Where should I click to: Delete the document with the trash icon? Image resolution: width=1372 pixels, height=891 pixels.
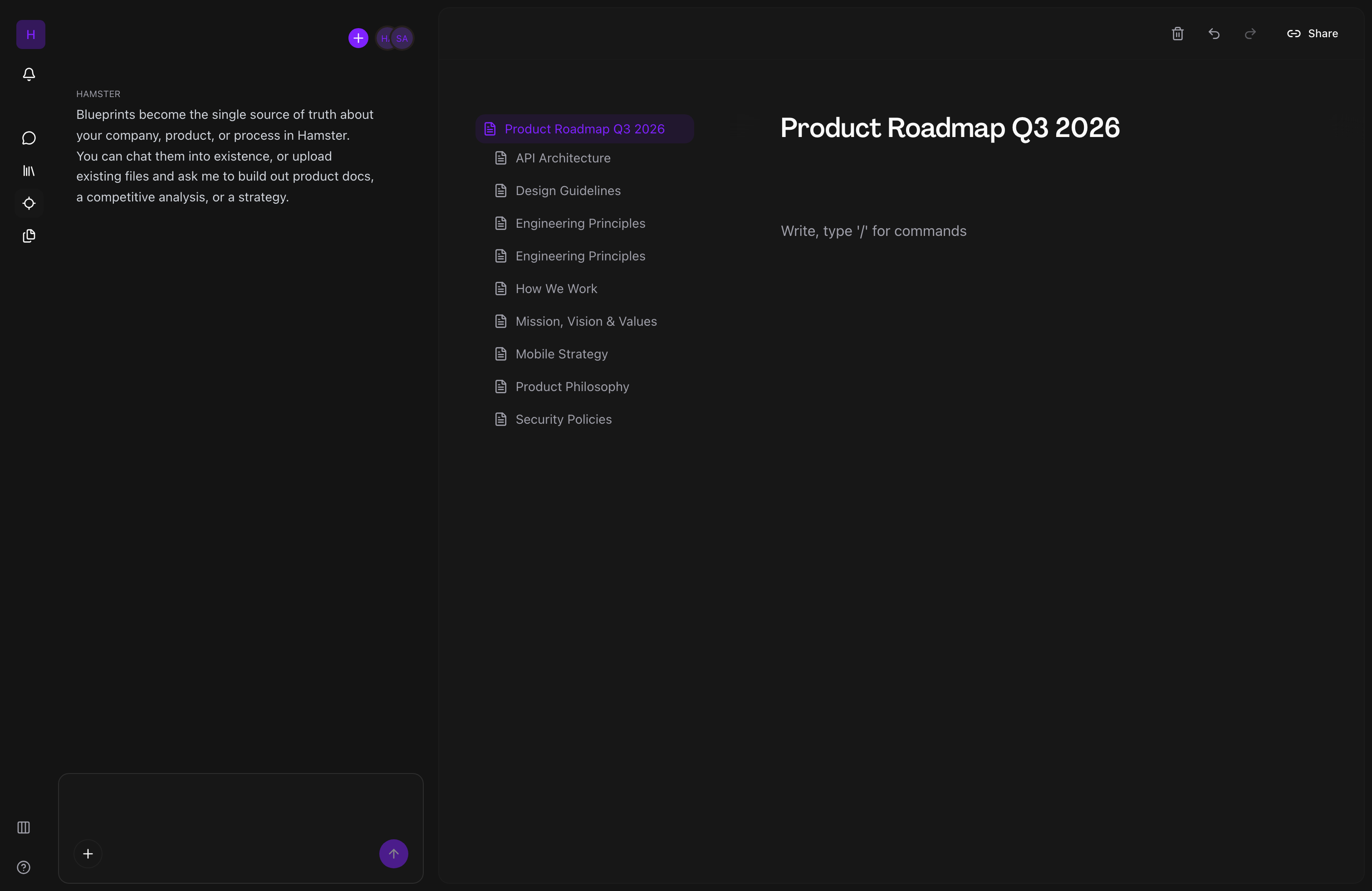click(x=1177, y=34)
